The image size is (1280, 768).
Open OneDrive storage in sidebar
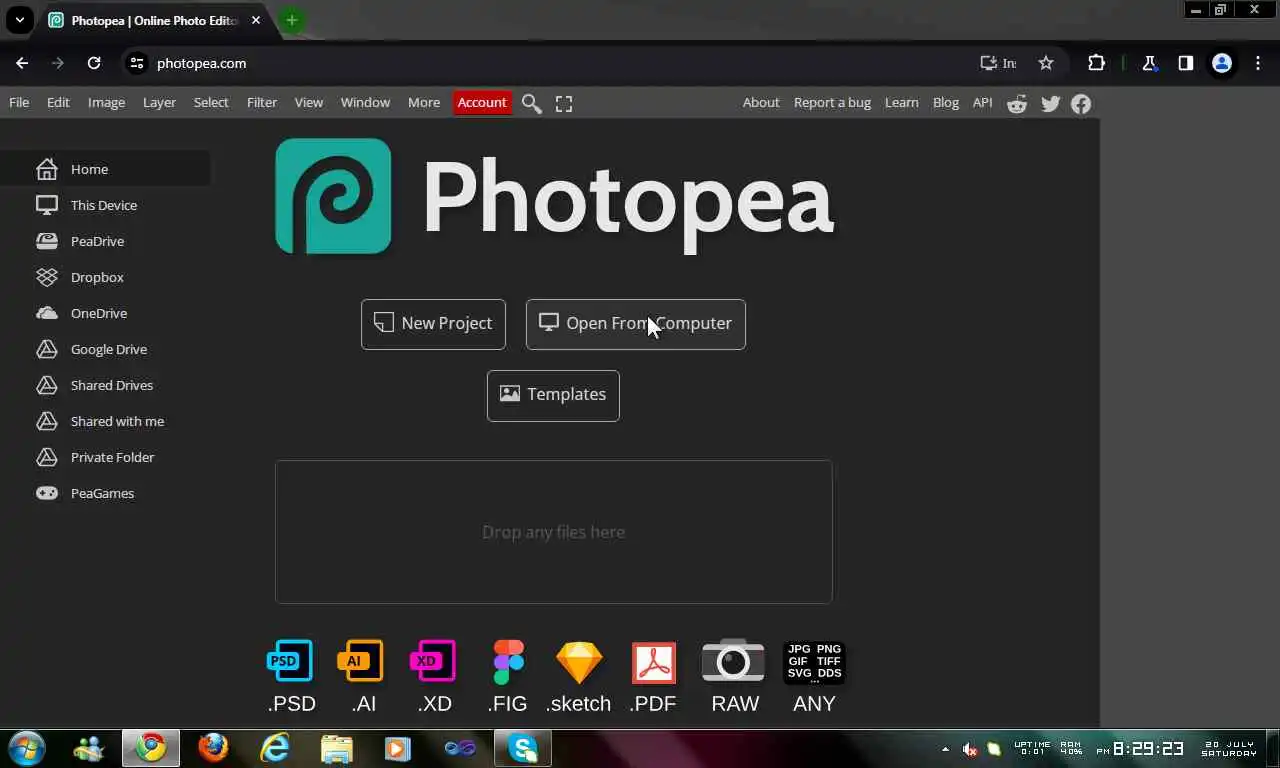(x=105, y=313)
